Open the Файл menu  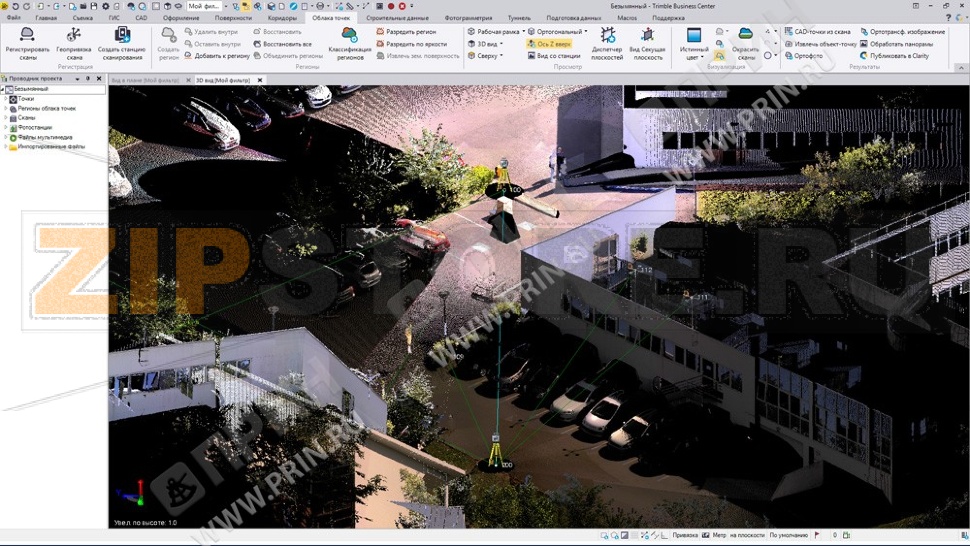(14, 18)
